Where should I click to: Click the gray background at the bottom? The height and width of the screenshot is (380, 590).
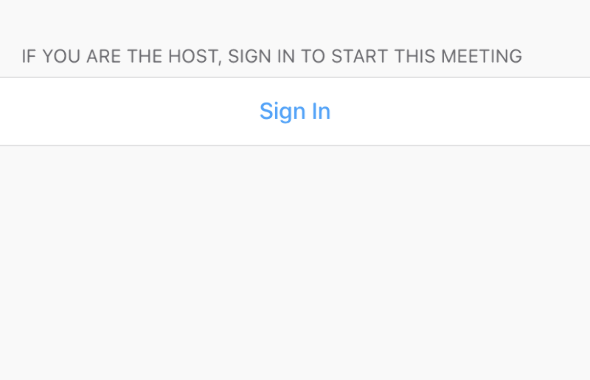point(295,339)
